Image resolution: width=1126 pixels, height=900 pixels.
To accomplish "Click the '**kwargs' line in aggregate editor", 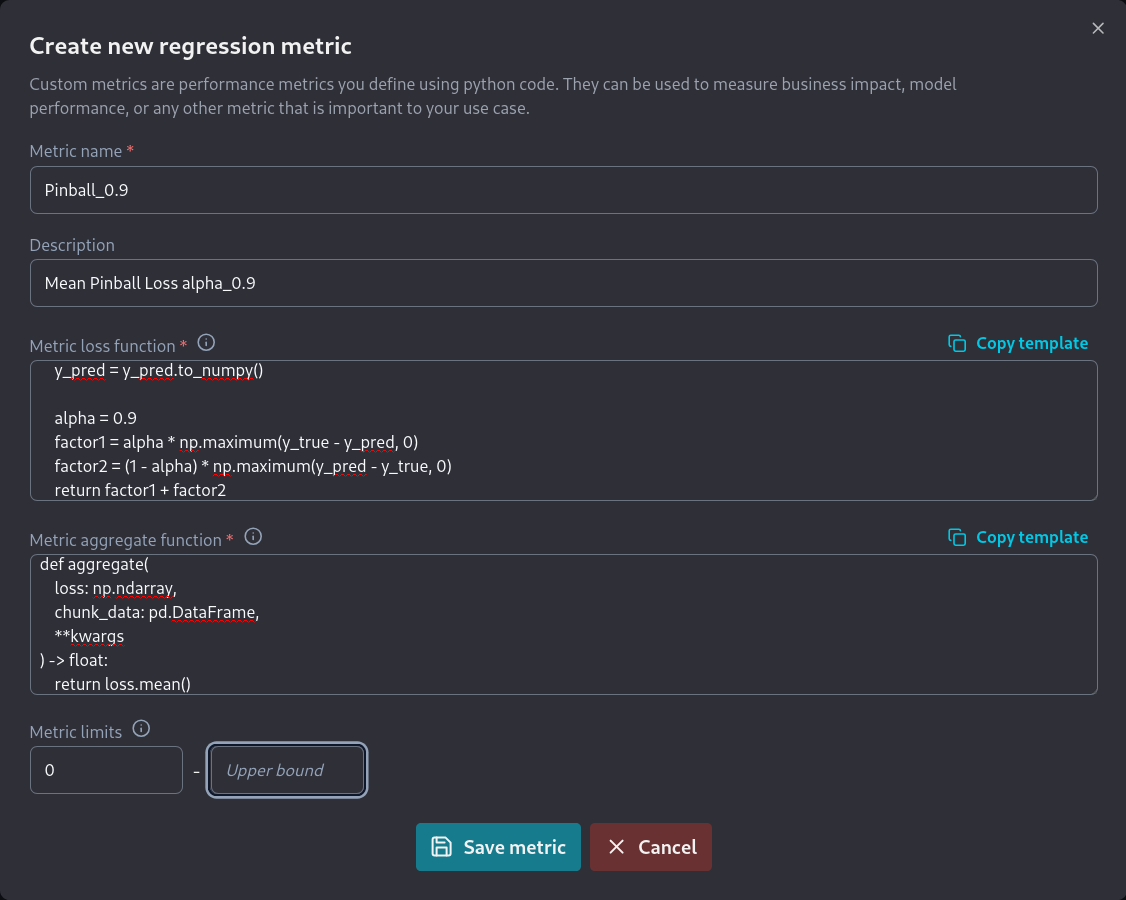I will 89,636.
